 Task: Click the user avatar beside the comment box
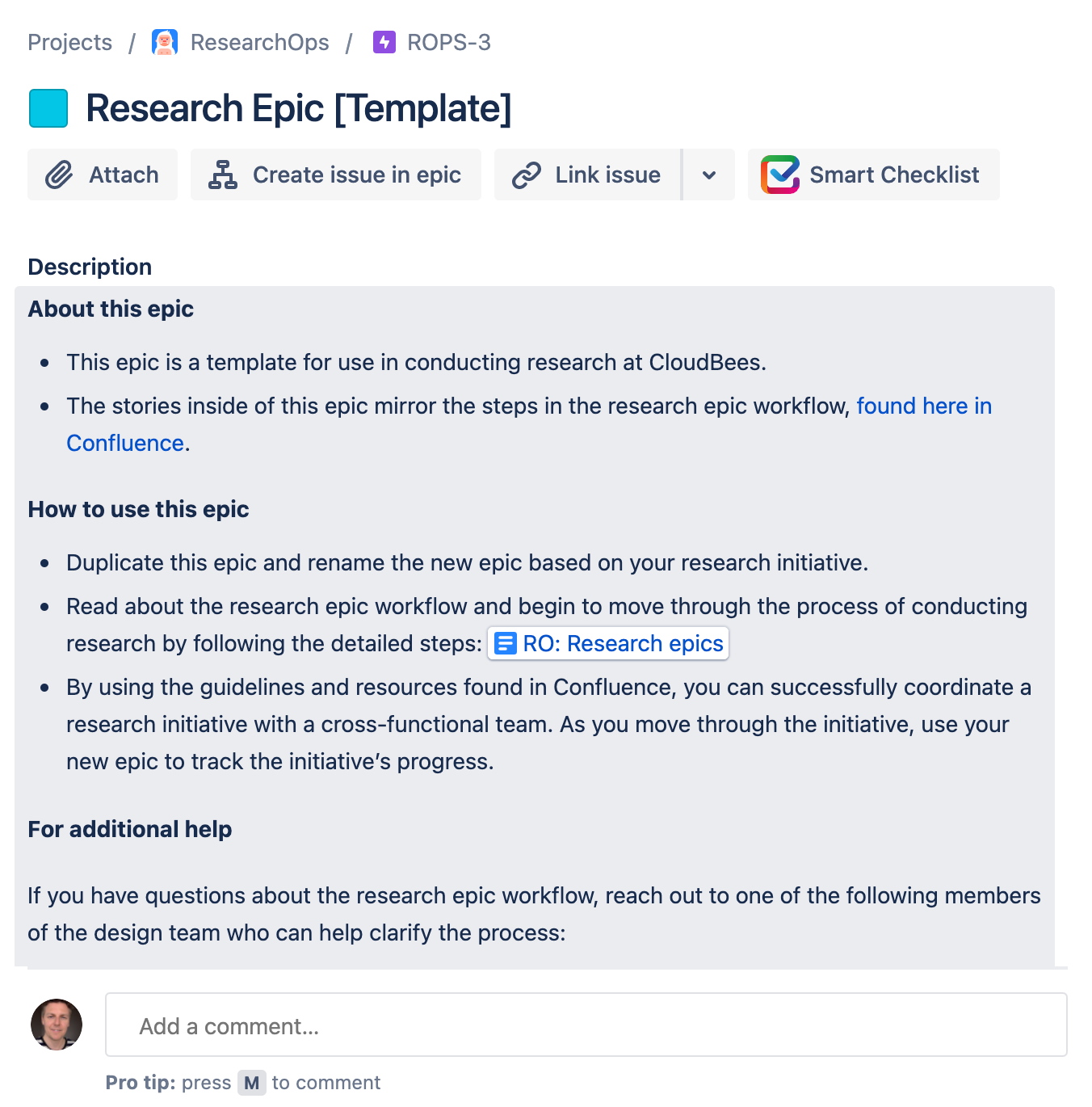coord(57,1025)
